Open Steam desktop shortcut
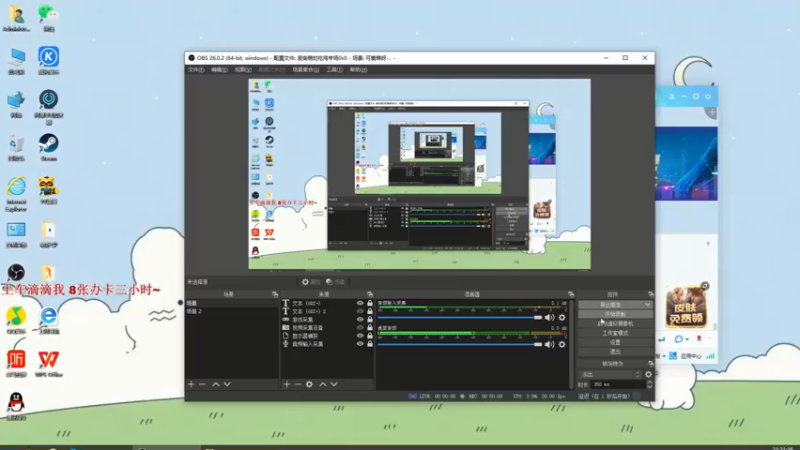 [x=48, y=148]
